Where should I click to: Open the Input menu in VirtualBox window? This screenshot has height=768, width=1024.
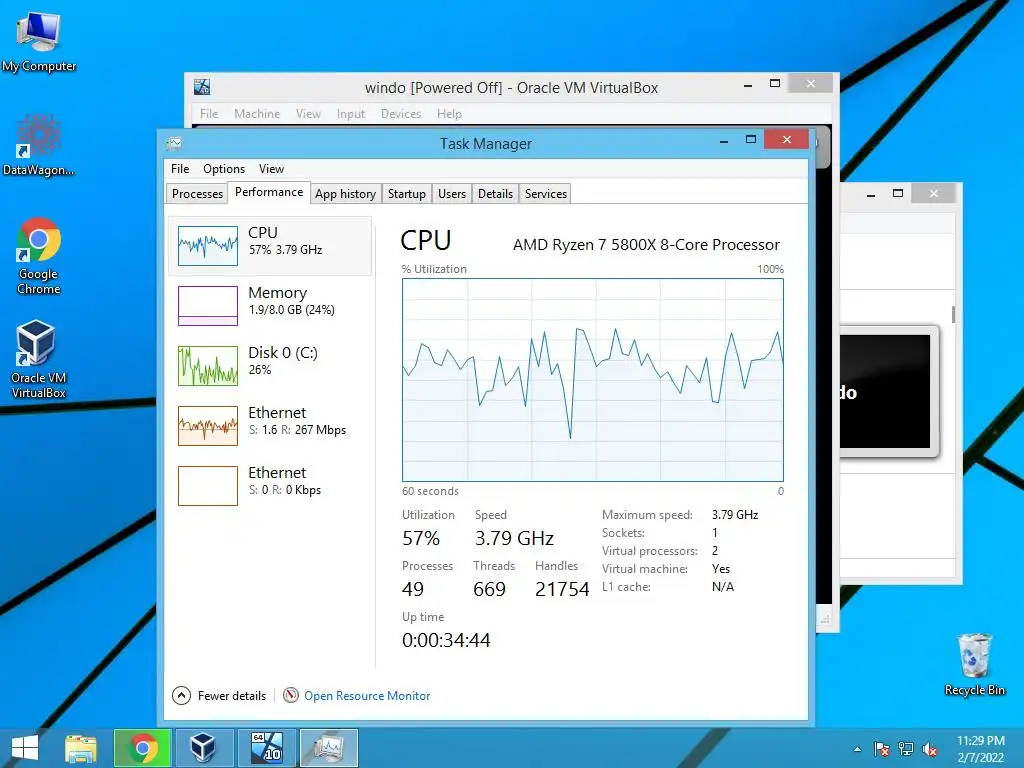351,114
